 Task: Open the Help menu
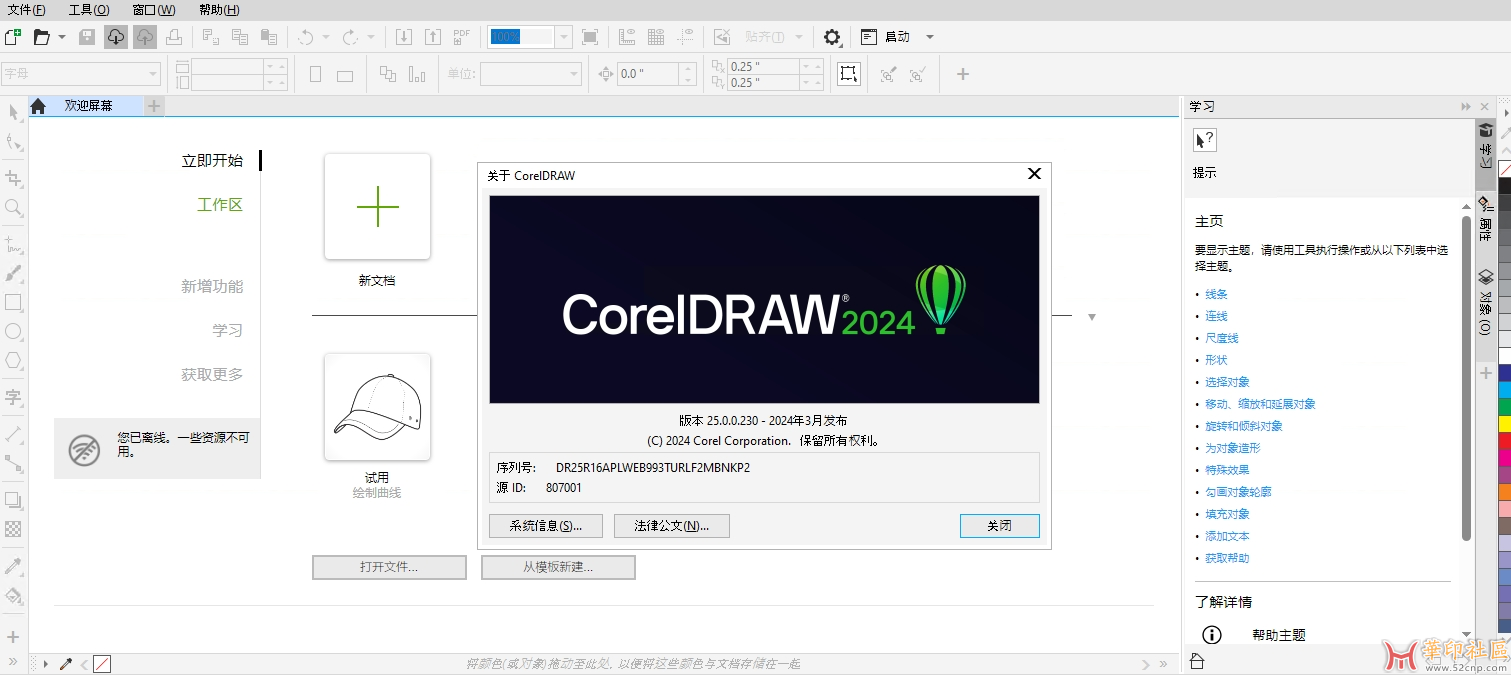(x=219, y=10)
